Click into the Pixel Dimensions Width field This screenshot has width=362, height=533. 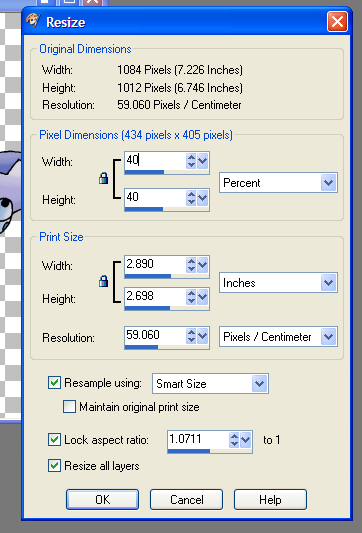(155, 160)
